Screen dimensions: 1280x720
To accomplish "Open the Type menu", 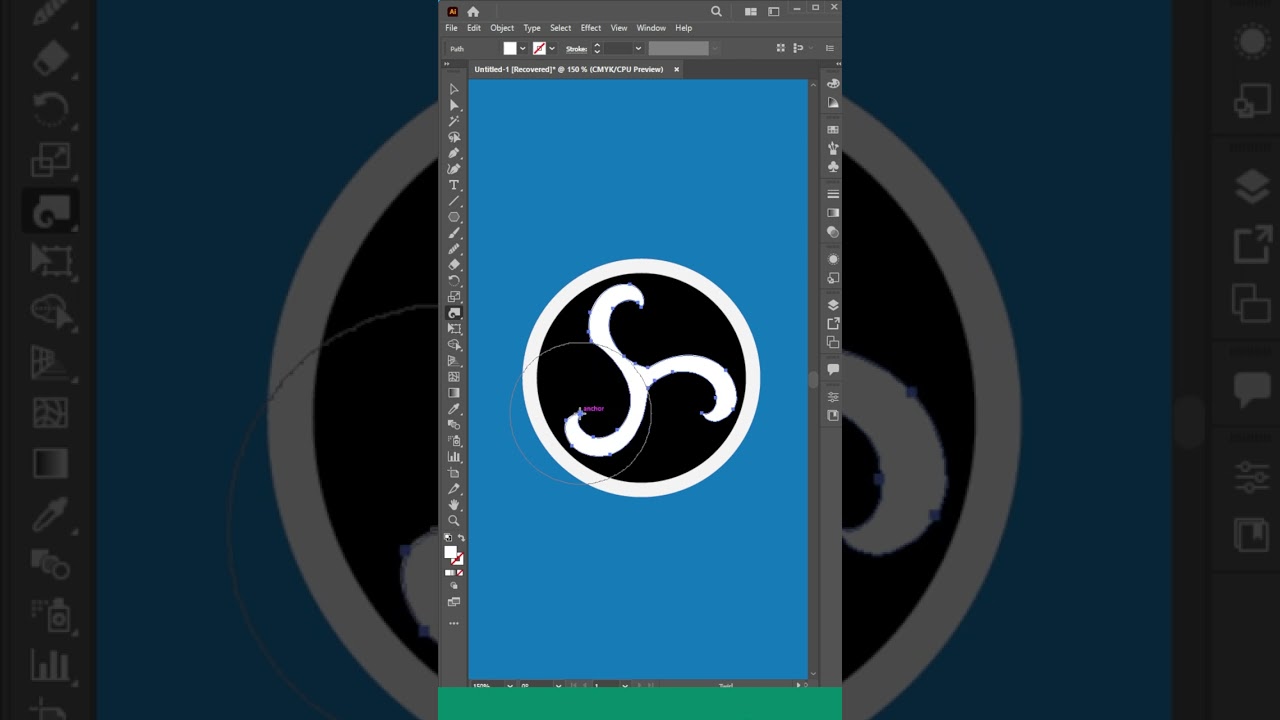I will 532,28.
